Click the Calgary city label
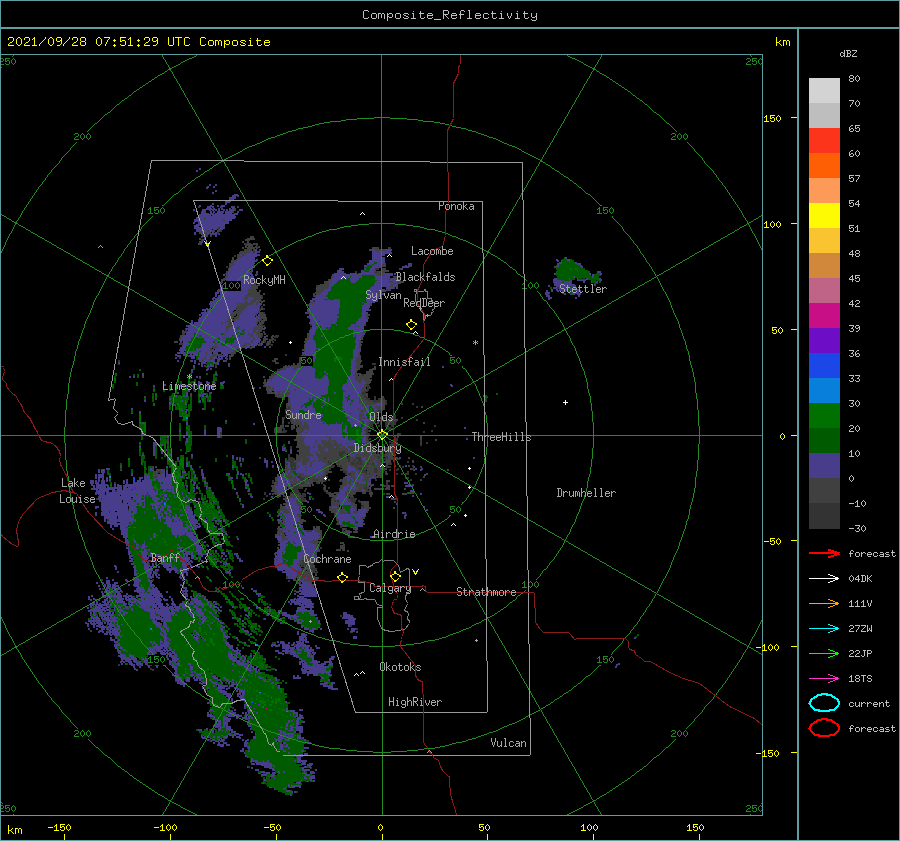 click(x=390, y=588)
